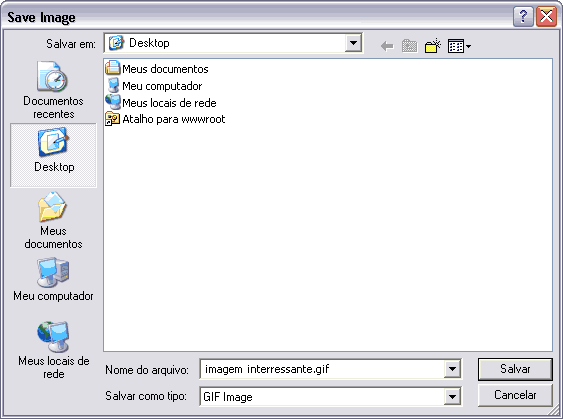The height and width of the screenshot is (419, 563).
Task: Click the file name input field
Action: (322, 369)
